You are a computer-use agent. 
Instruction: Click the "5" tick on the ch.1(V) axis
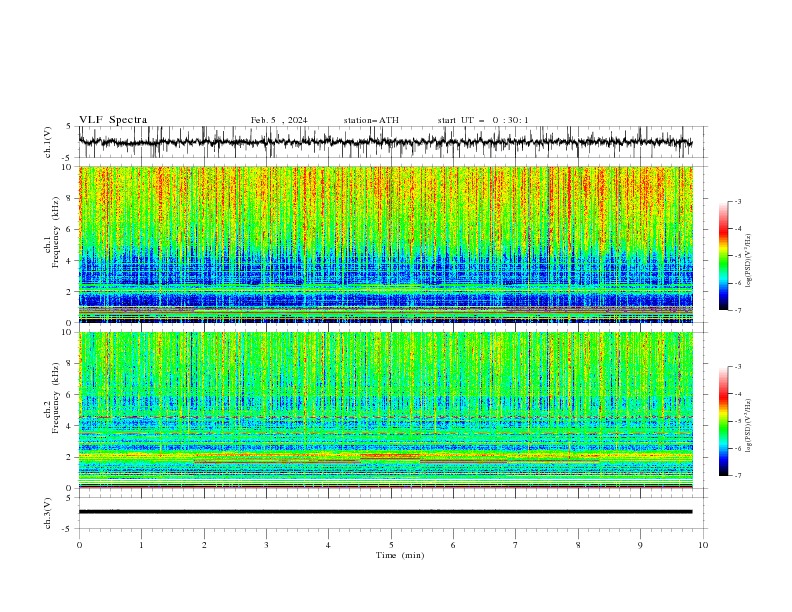coord(69,126)
